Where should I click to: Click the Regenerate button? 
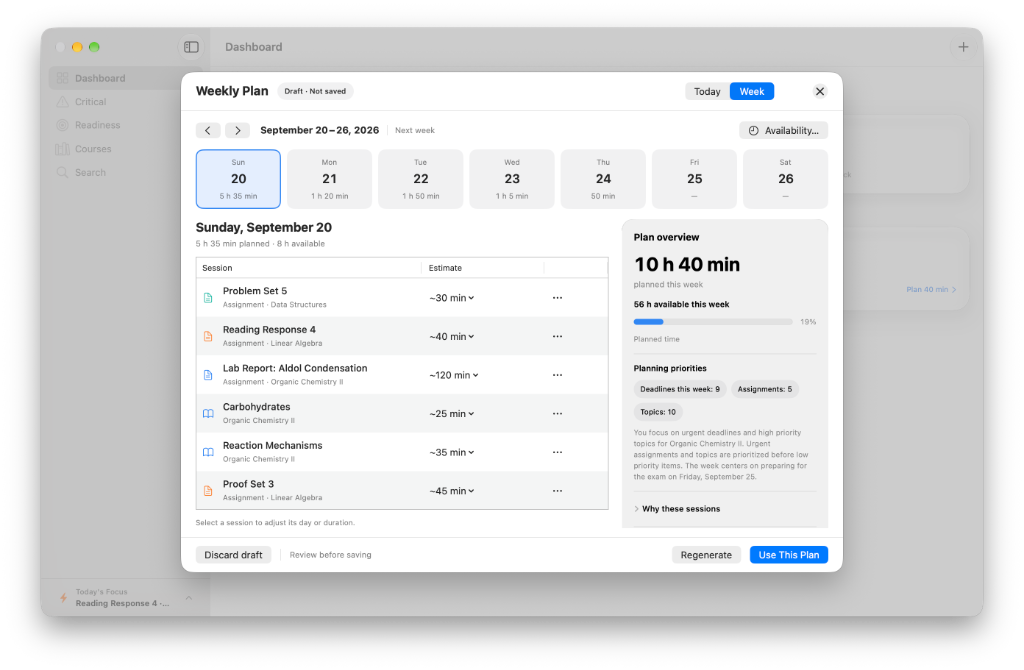point(706,554)
